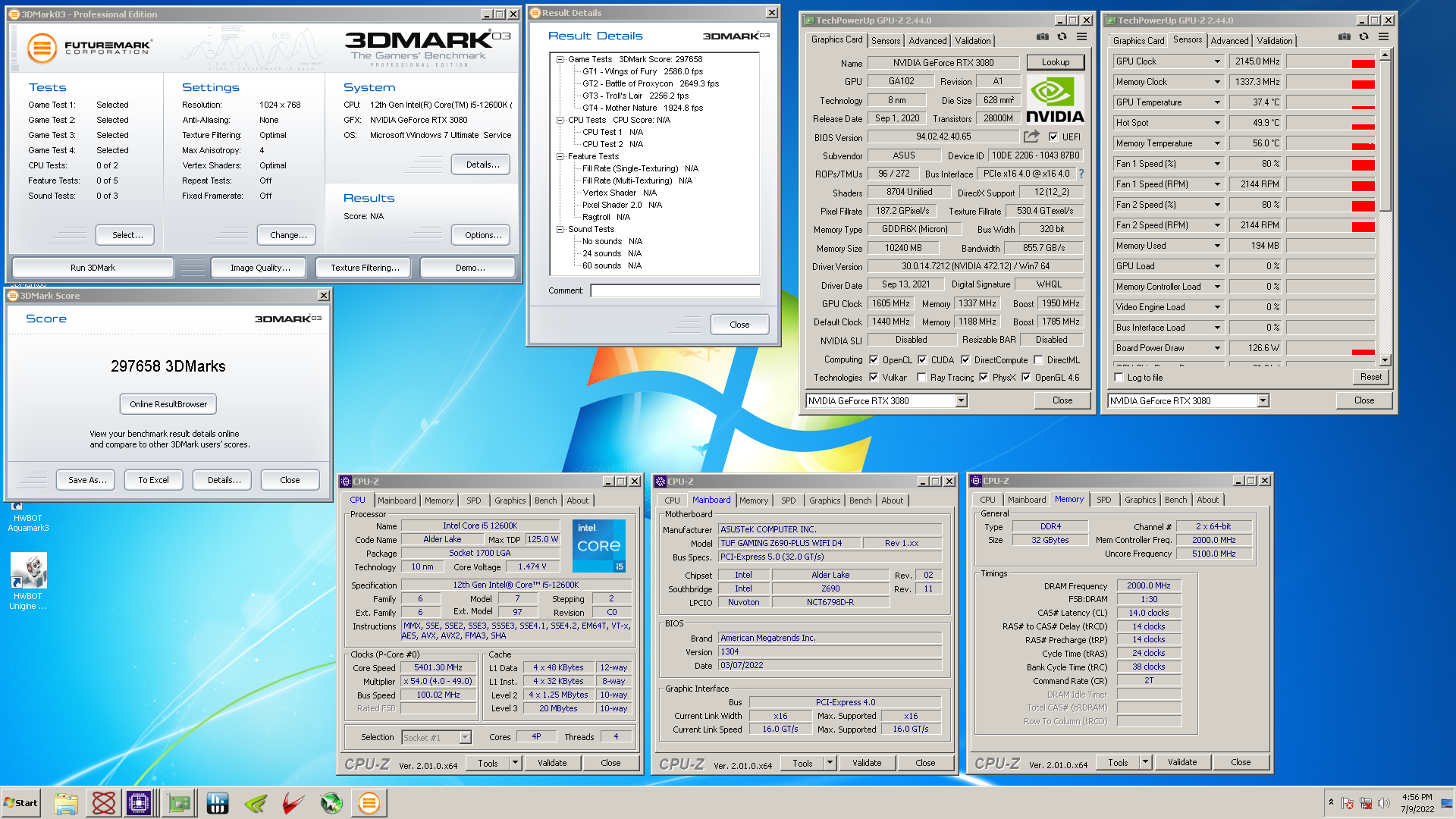Click Run 3DMark button

[x=93, y=268]
